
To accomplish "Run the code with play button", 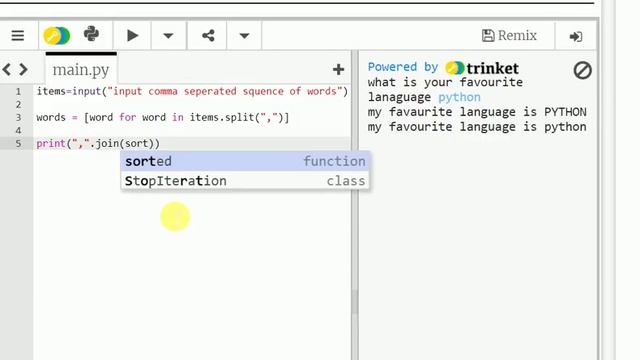I will [x=132, y=36].
